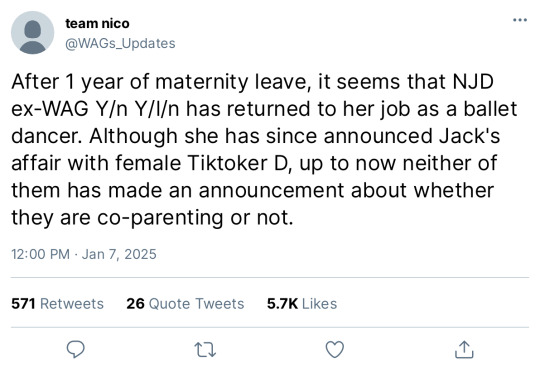Open the gray default profile avatar
540x382 pixels.
tap(32, 32)
